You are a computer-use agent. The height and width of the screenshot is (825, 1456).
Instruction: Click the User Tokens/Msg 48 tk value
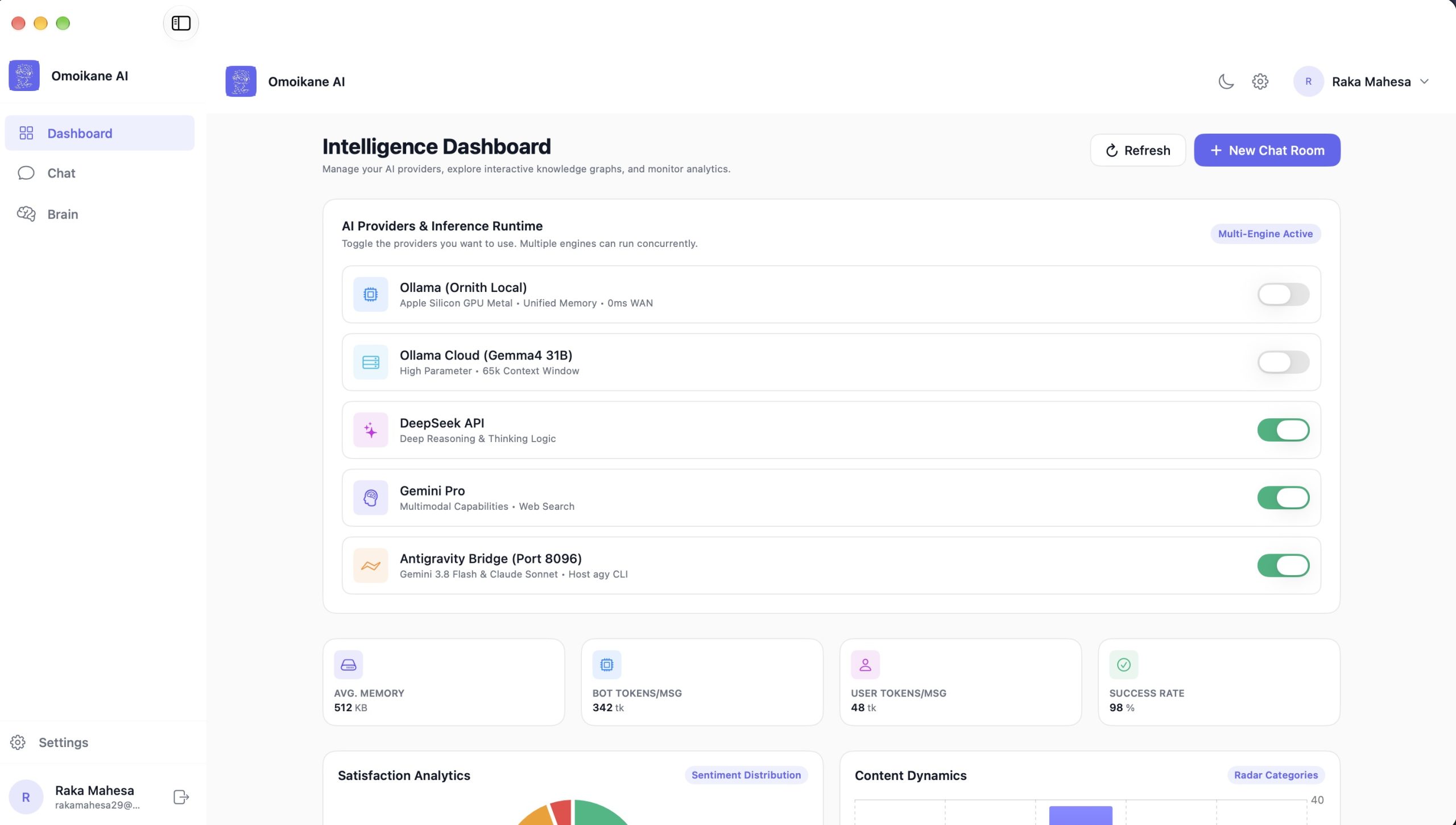(x=863, y=708)
